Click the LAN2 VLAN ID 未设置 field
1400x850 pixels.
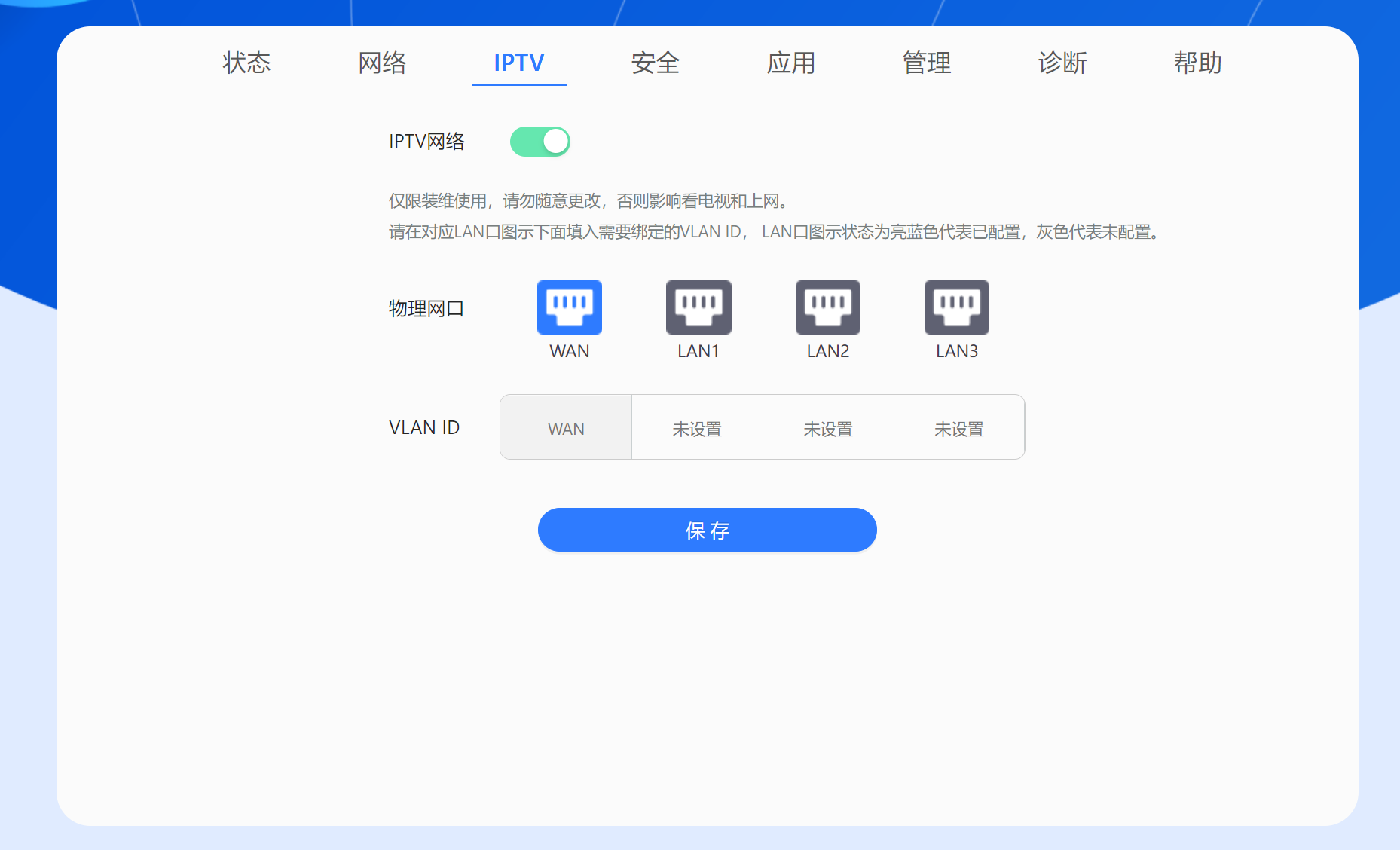coord(828,427)
